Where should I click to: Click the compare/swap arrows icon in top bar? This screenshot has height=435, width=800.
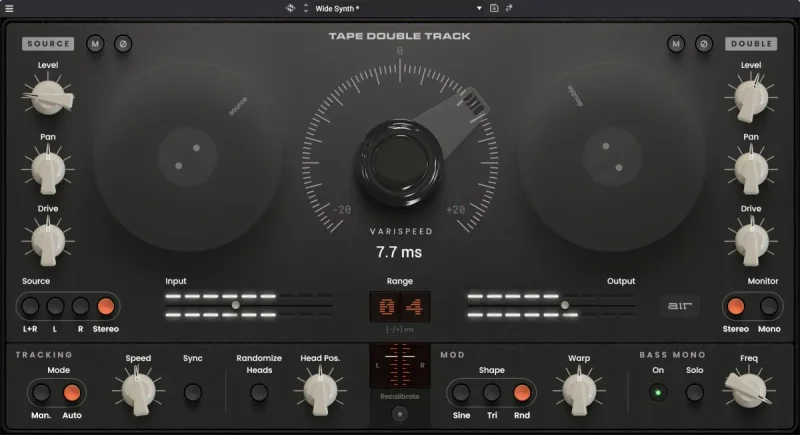(x=509, y=8)
